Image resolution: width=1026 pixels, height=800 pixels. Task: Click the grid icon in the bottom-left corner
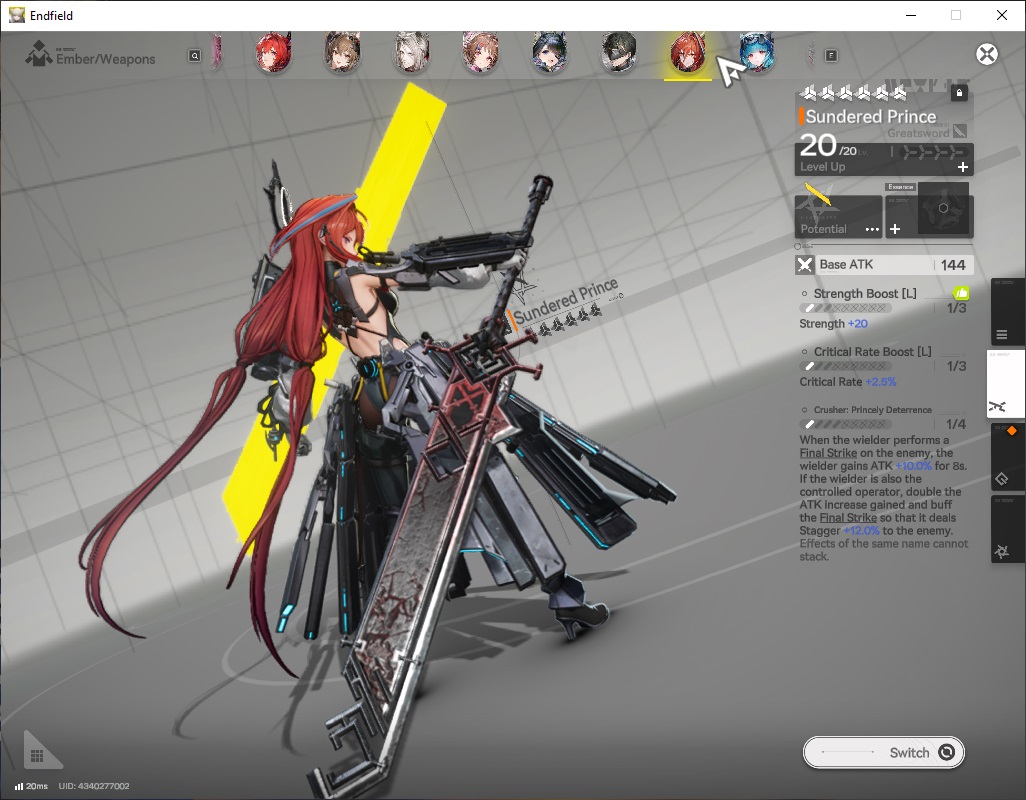click(37, 756)
